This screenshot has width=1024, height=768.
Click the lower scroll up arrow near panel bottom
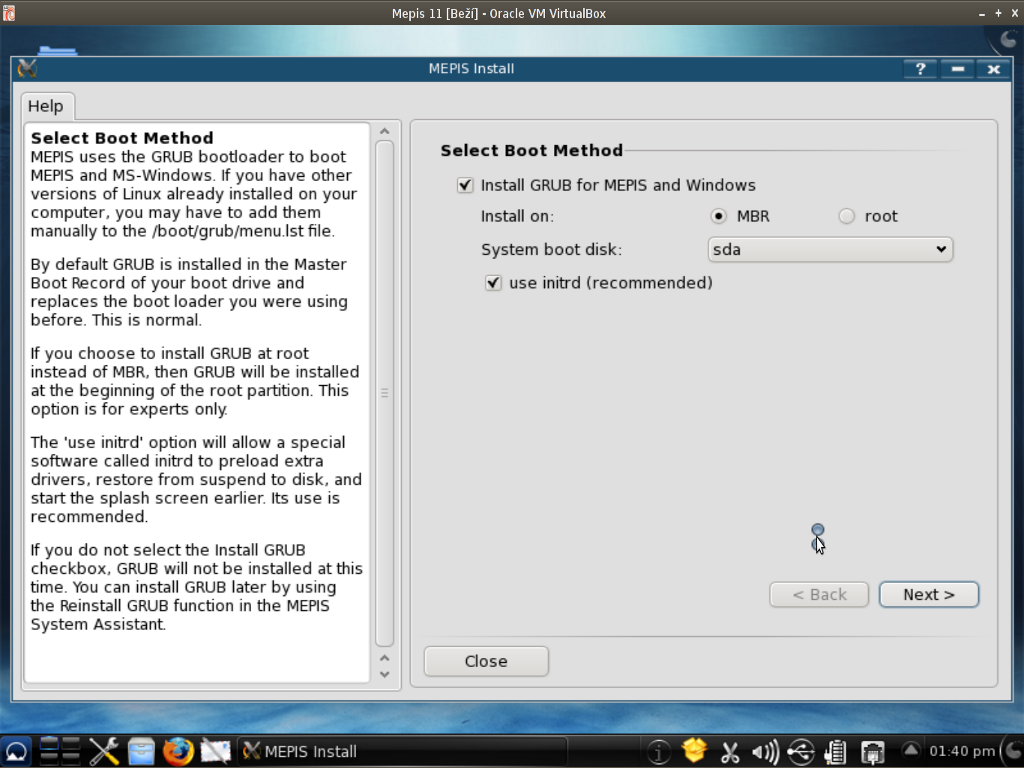click(385, 658)
